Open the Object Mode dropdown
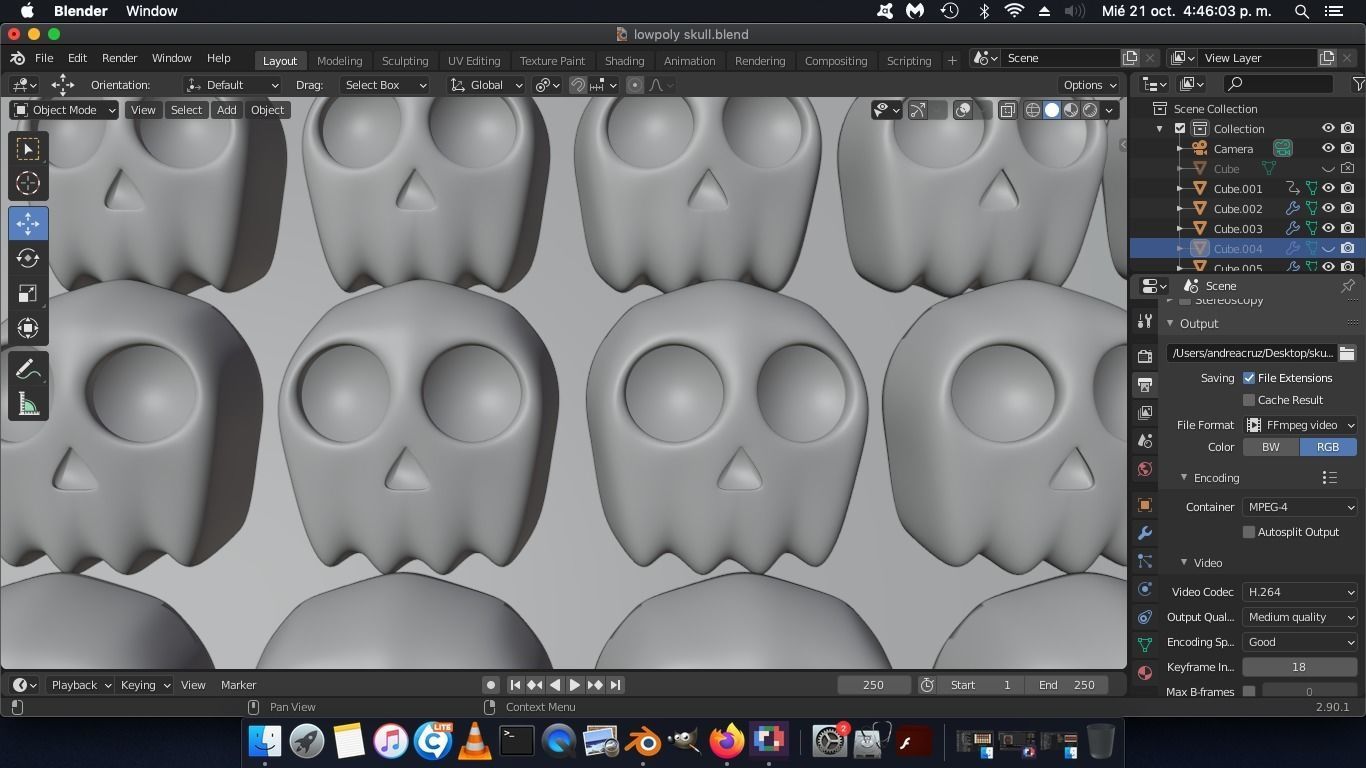Image resolution: width=1366 pixels, height=768 pixels. 65,110
